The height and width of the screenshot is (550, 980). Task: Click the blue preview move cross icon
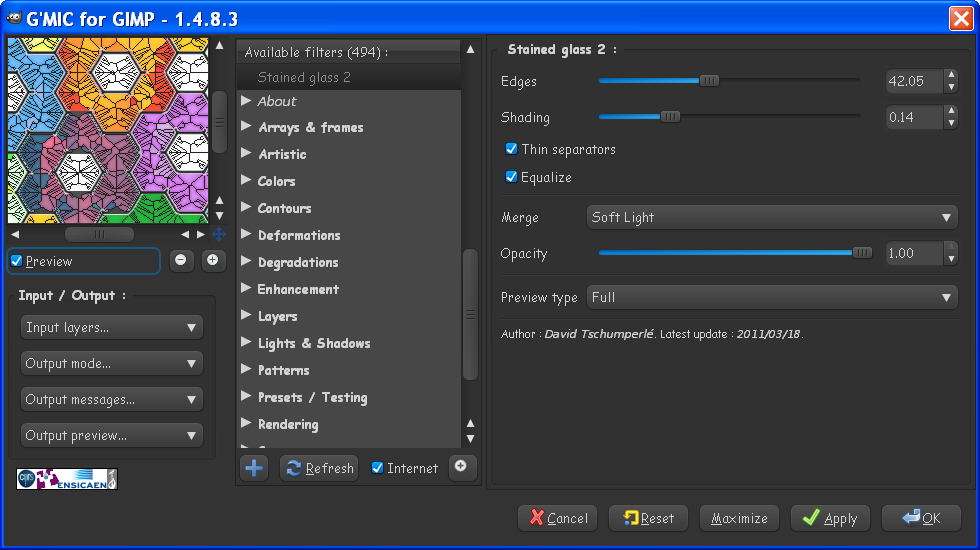[x=219, y=234]
